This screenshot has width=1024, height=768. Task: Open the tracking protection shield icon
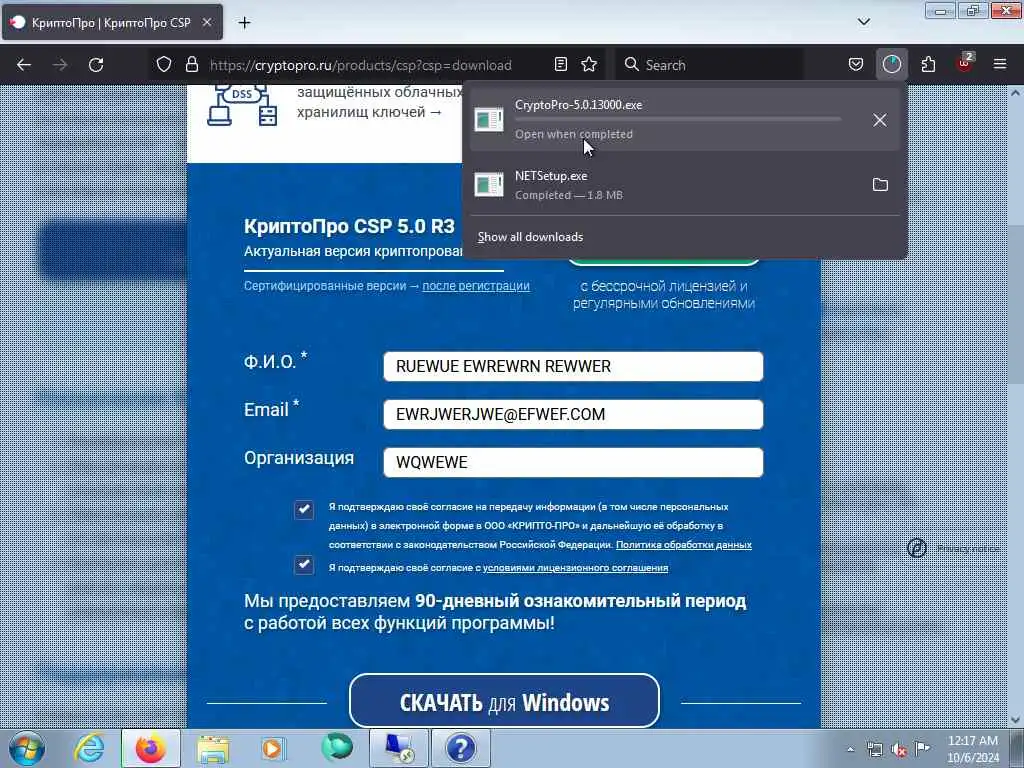164,64
